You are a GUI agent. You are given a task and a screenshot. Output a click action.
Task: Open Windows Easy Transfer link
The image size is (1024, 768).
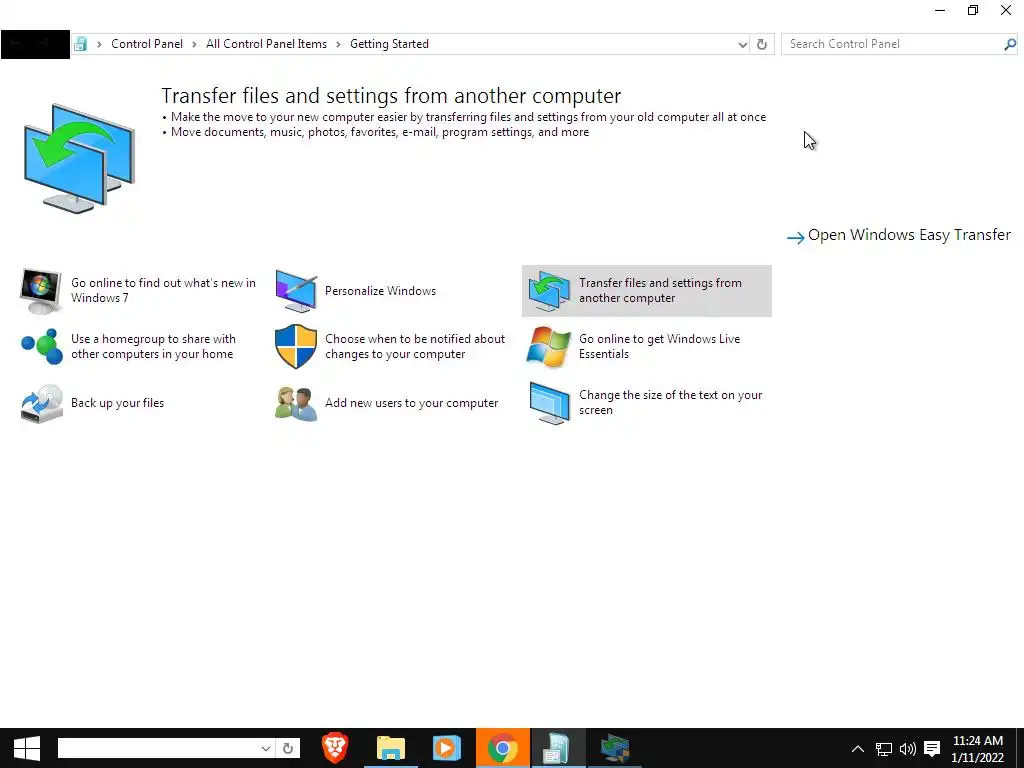coord(899,235)
